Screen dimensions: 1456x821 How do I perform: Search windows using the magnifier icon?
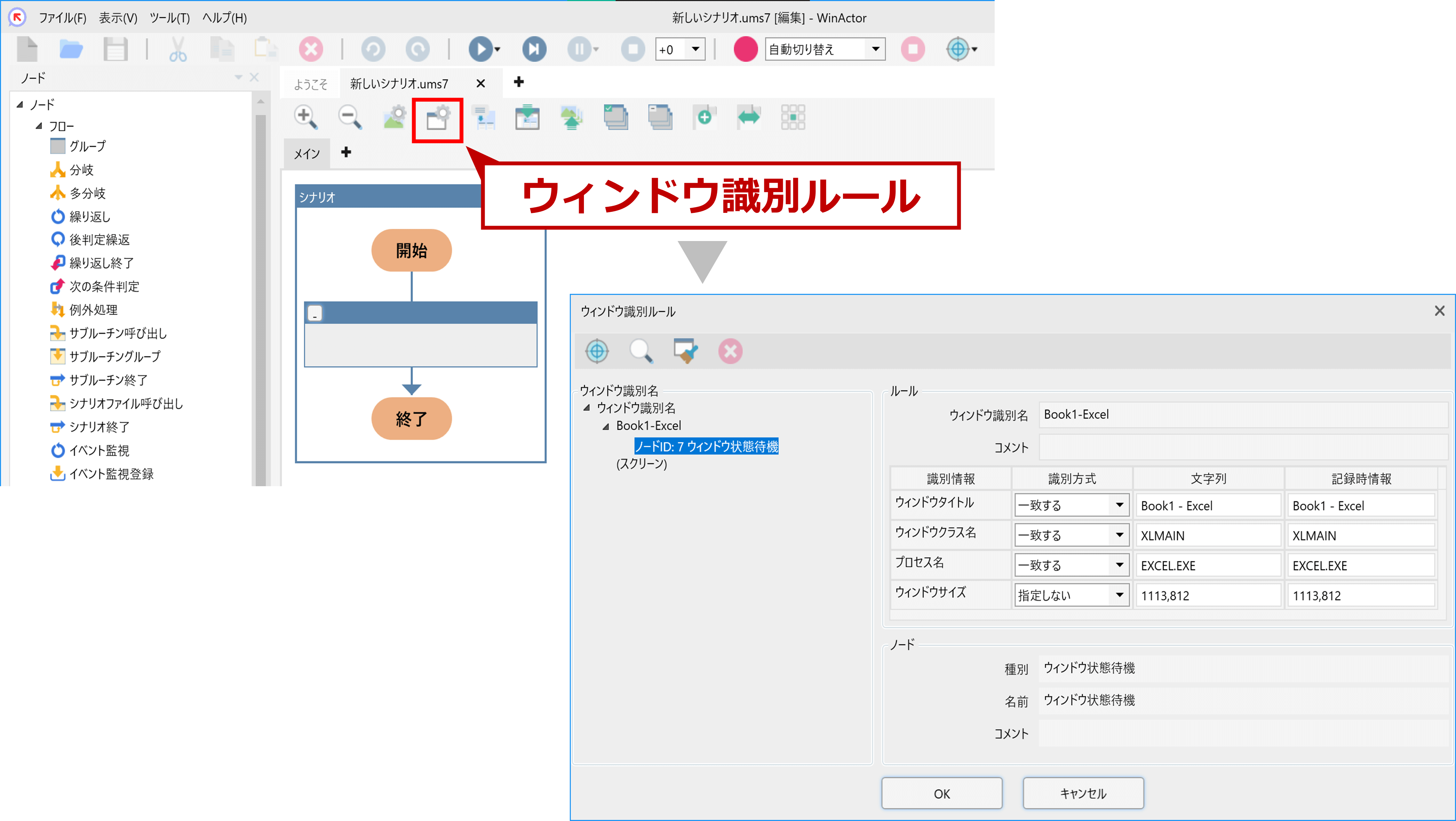tap(641, 351)
